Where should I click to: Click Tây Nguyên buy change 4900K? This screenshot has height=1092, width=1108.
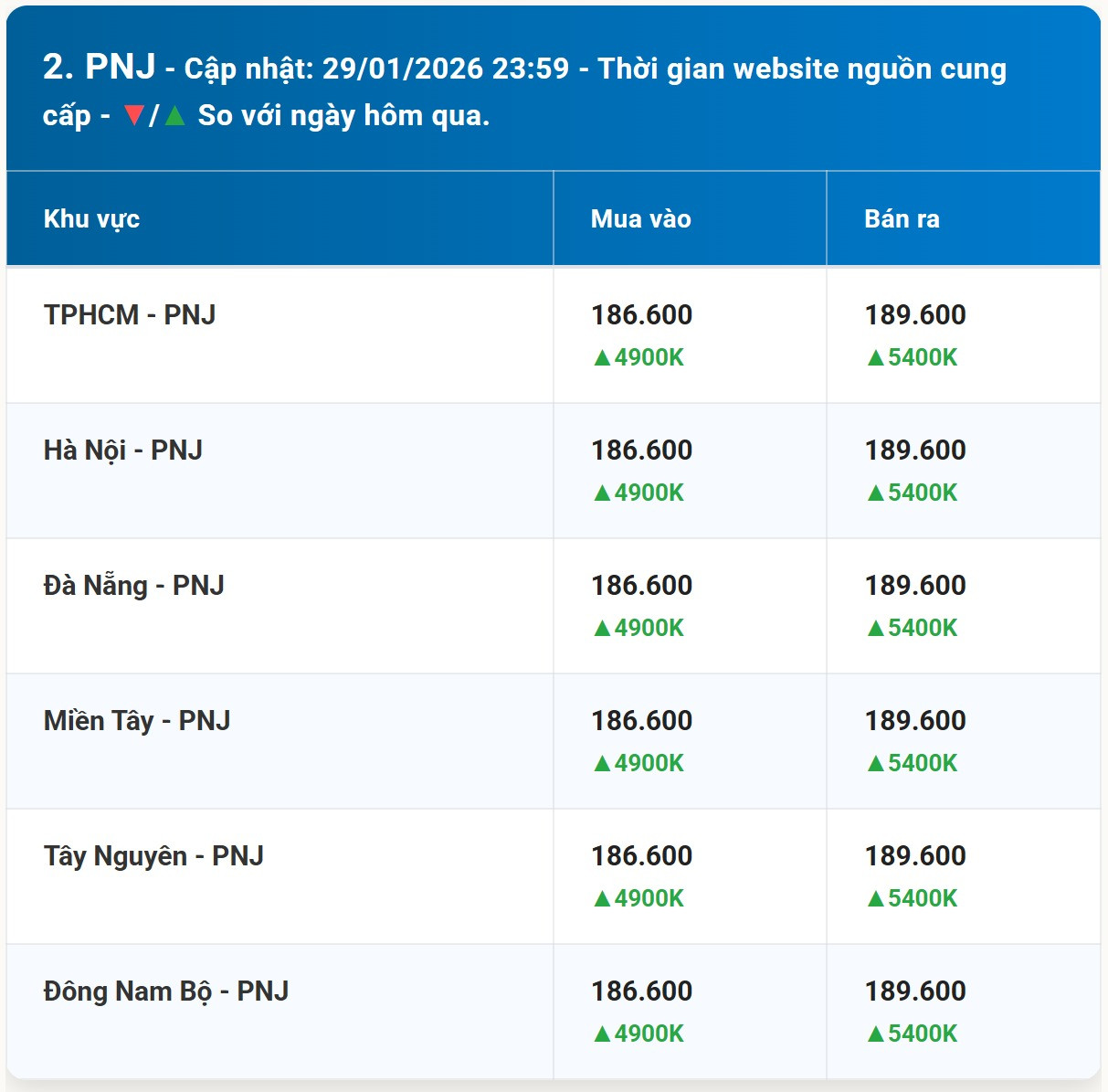(638, 898)
